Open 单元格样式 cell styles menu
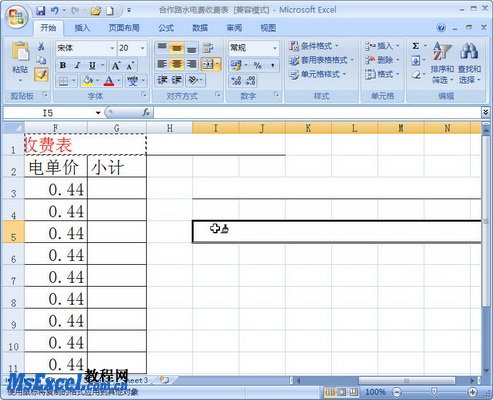493x400 pixels. point(317,74)
